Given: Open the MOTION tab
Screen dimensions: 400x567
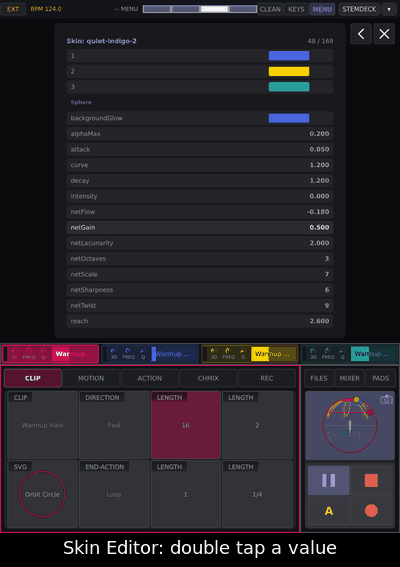Looking at the screenshot, I should pos(91,378).
